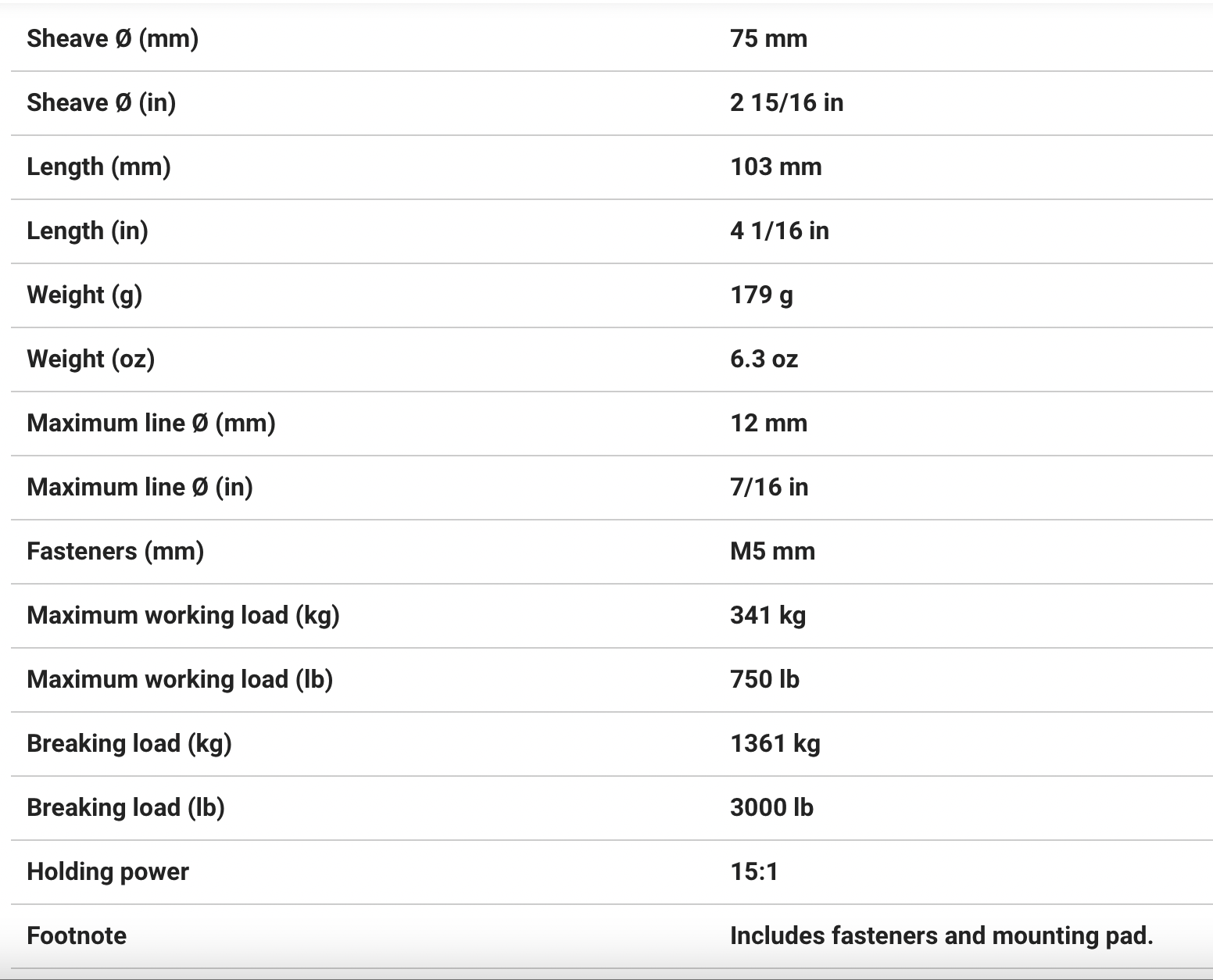Click the "179 g" weight value

click(x=761, y=295)
